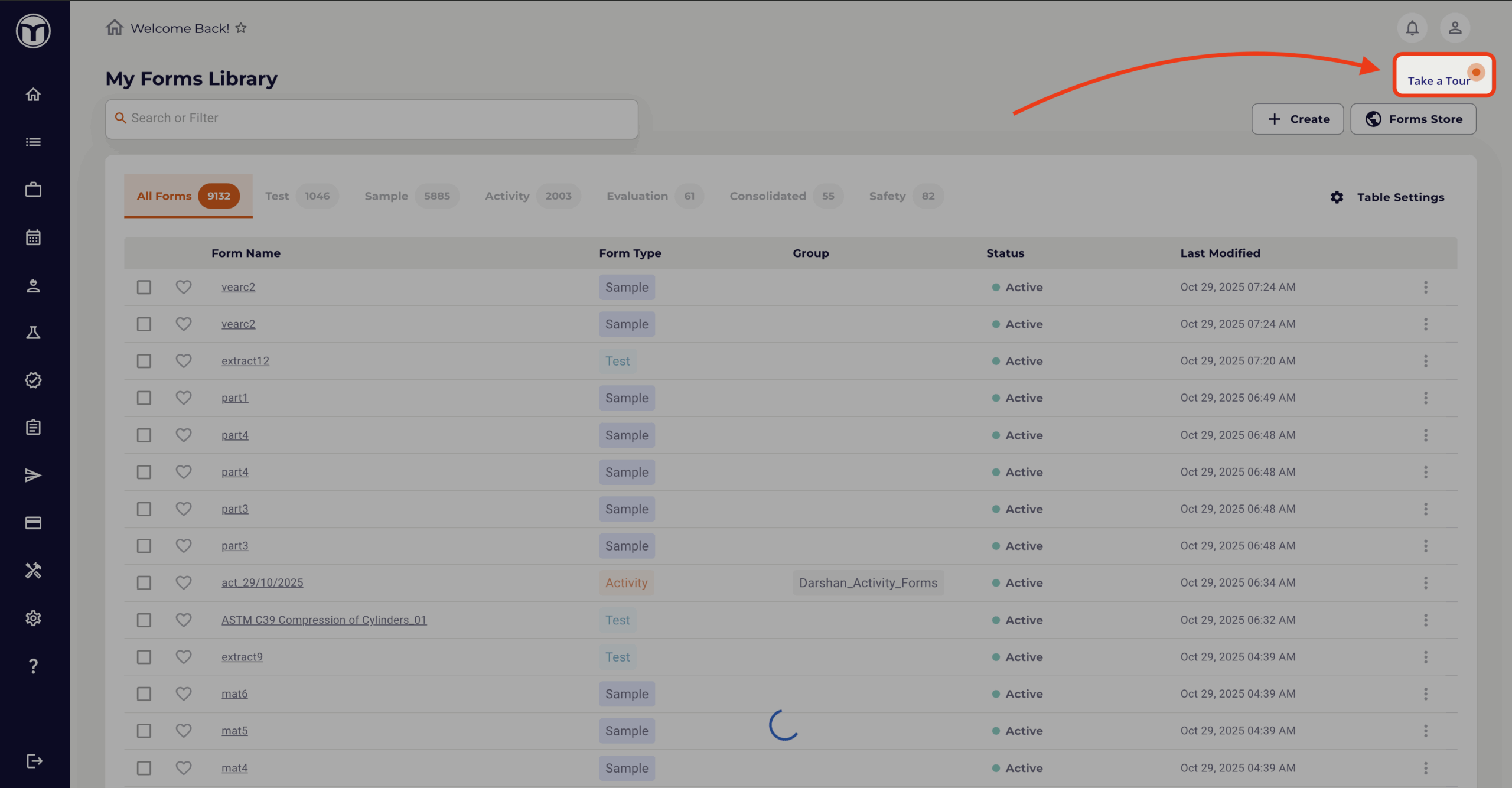Image resolution: width=1512 pixels, height=788 pixels.
Task: Open three-dot menu for ASTM C39 row
Action: click(x=1425, y=620)
